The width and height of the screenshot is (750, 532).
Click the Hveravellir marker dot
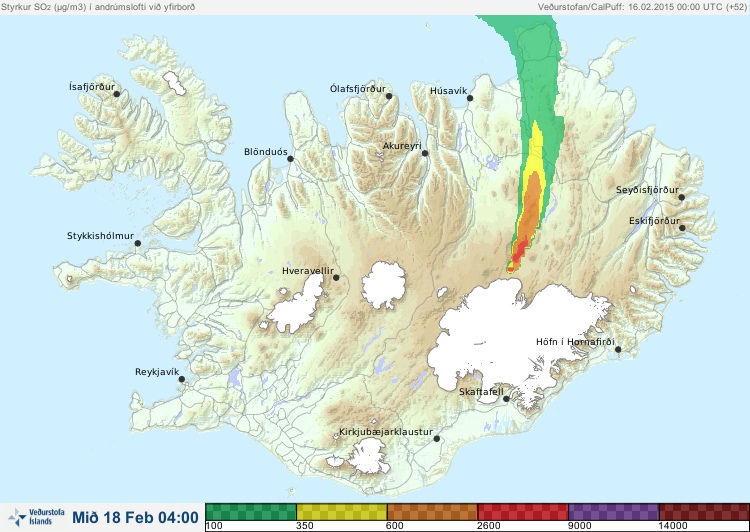click(336, 277)
